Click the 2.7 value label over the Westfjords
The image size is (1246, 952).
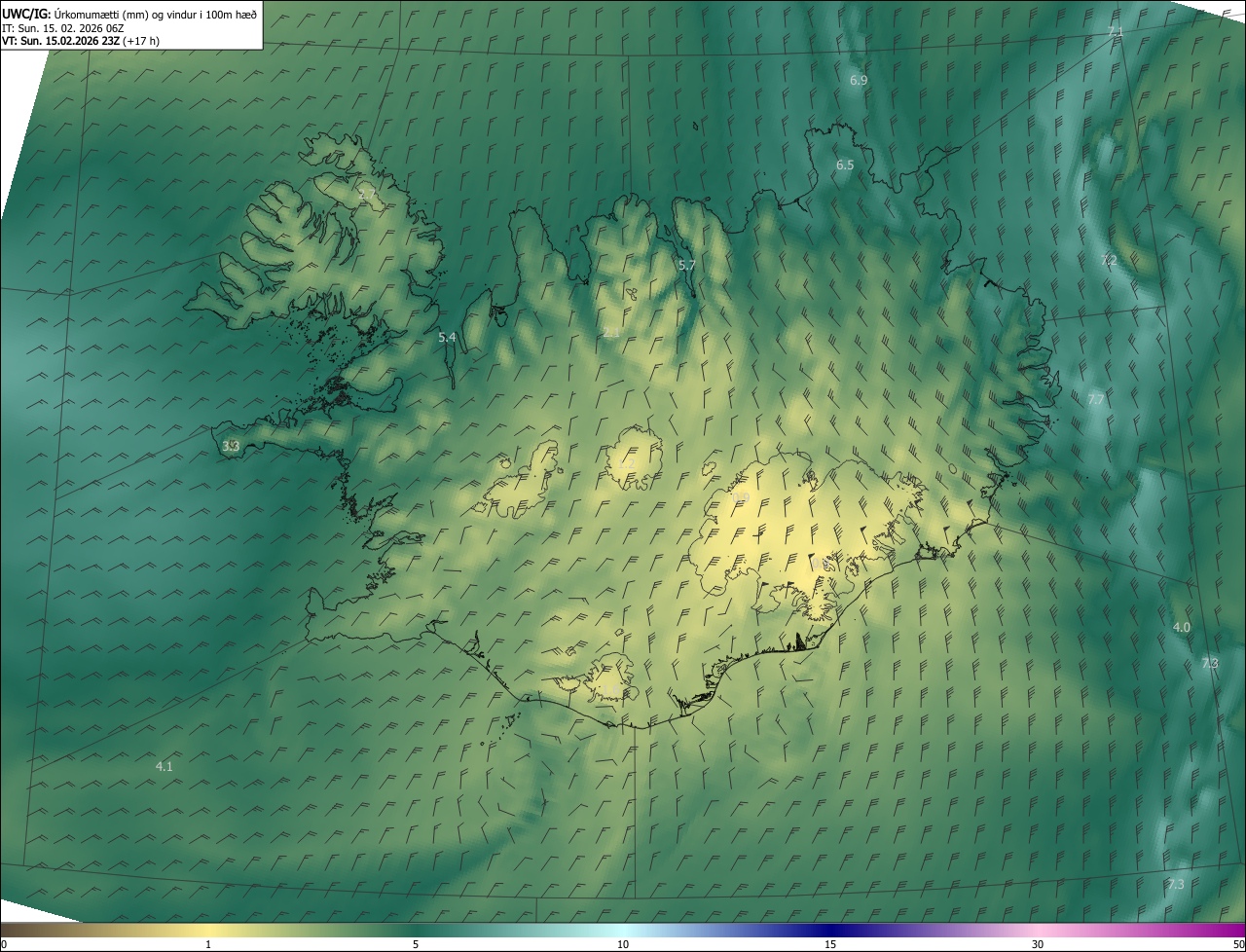[x=367, y=196]
